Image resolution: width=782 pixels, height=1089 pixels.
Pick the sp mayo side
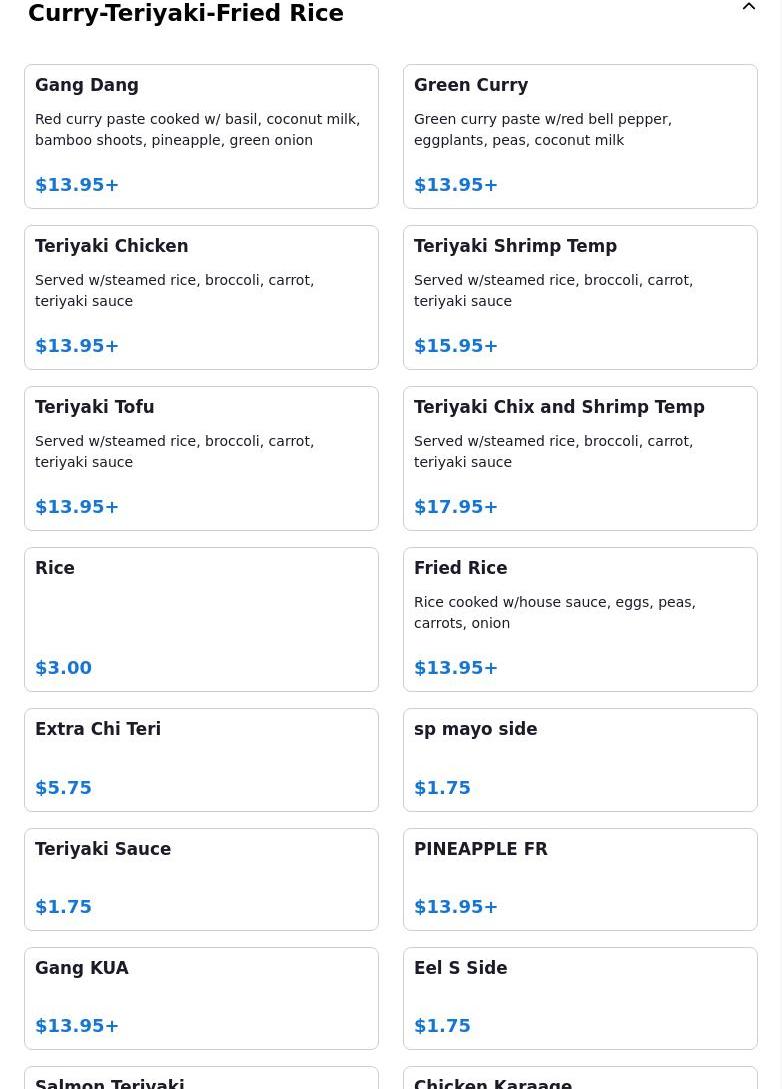[580, 759]
